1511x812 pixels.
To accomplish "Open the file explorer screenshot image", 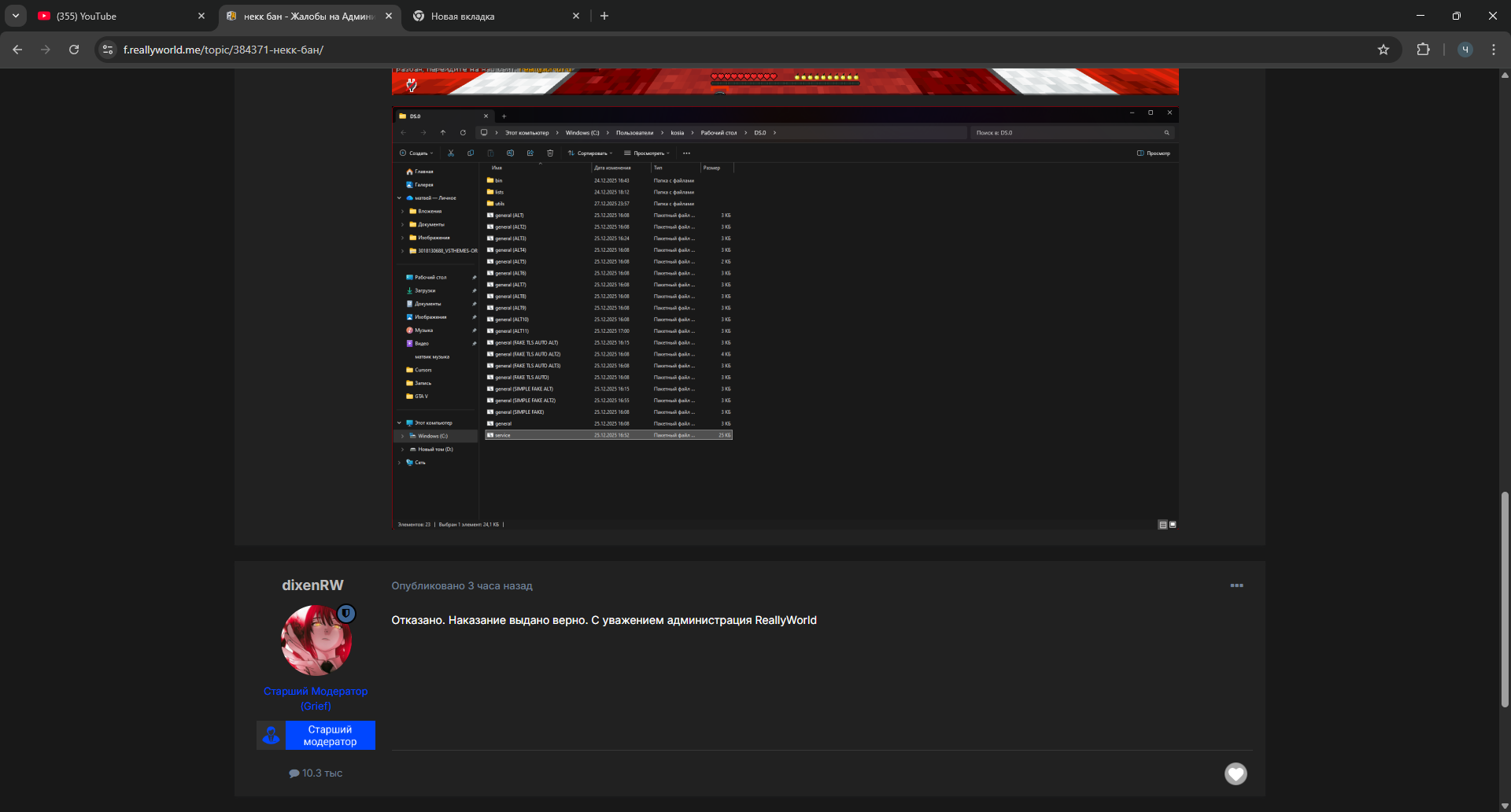I will [785, 318].
